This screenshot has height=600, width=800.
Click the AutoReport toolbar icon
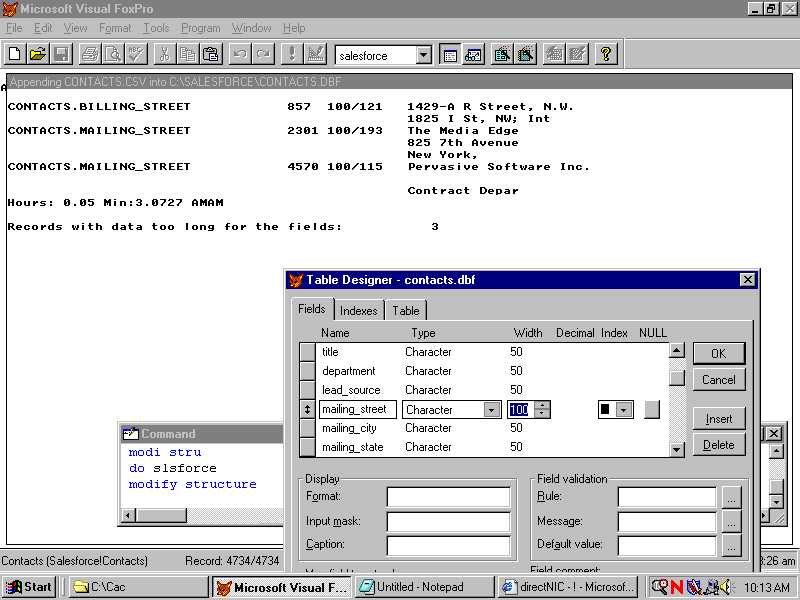(578, 54)
